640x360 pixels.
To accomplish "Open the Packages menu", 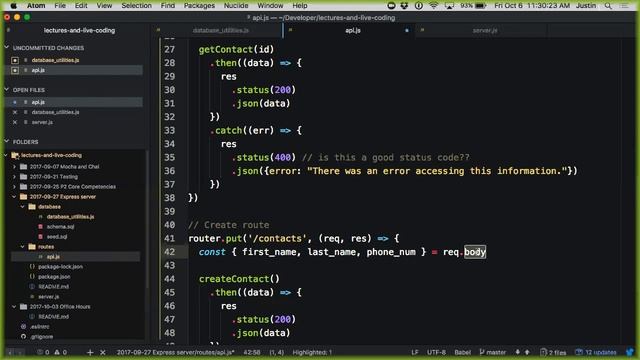I will (x=199, y=6).
